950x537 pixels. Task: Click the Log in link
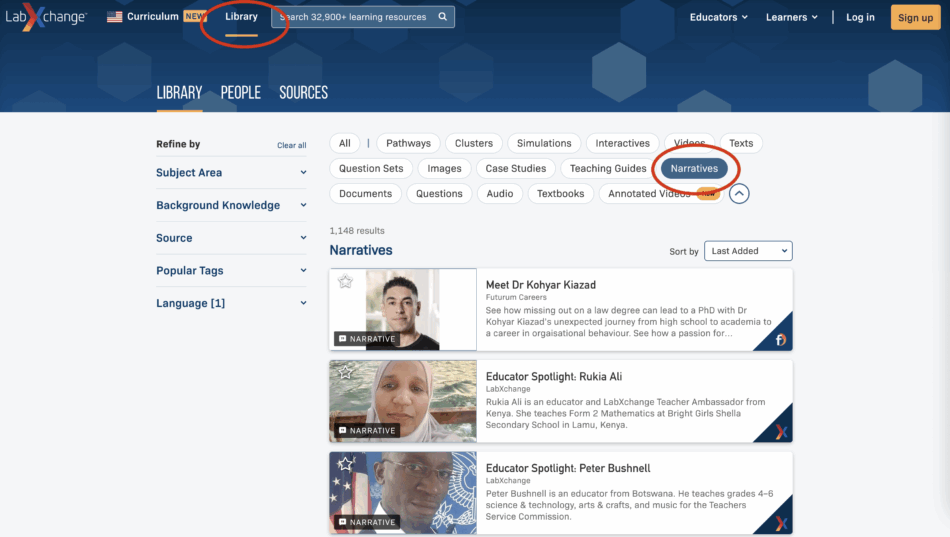pyautogui.click(x=860, y=17)
